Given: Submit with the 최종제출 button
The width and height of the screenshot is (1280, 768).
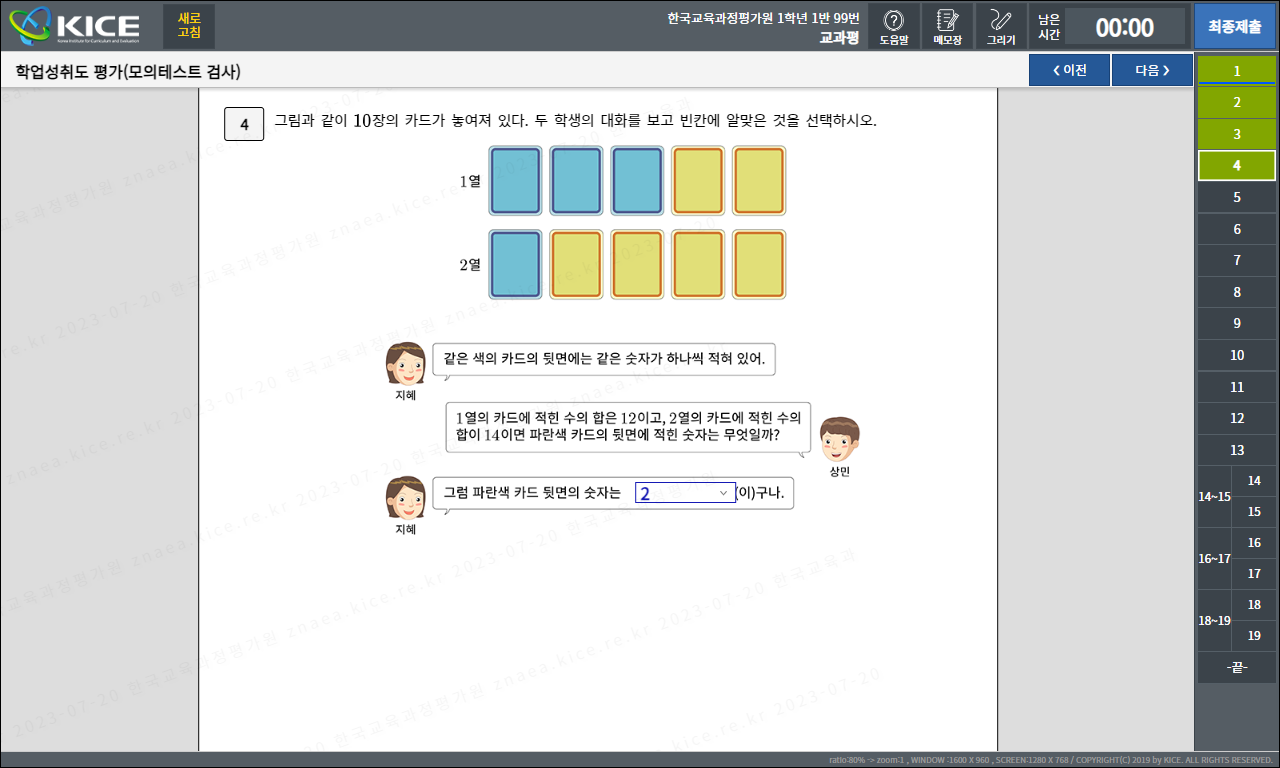Looking at the screenshot, I should point(1234,26).
